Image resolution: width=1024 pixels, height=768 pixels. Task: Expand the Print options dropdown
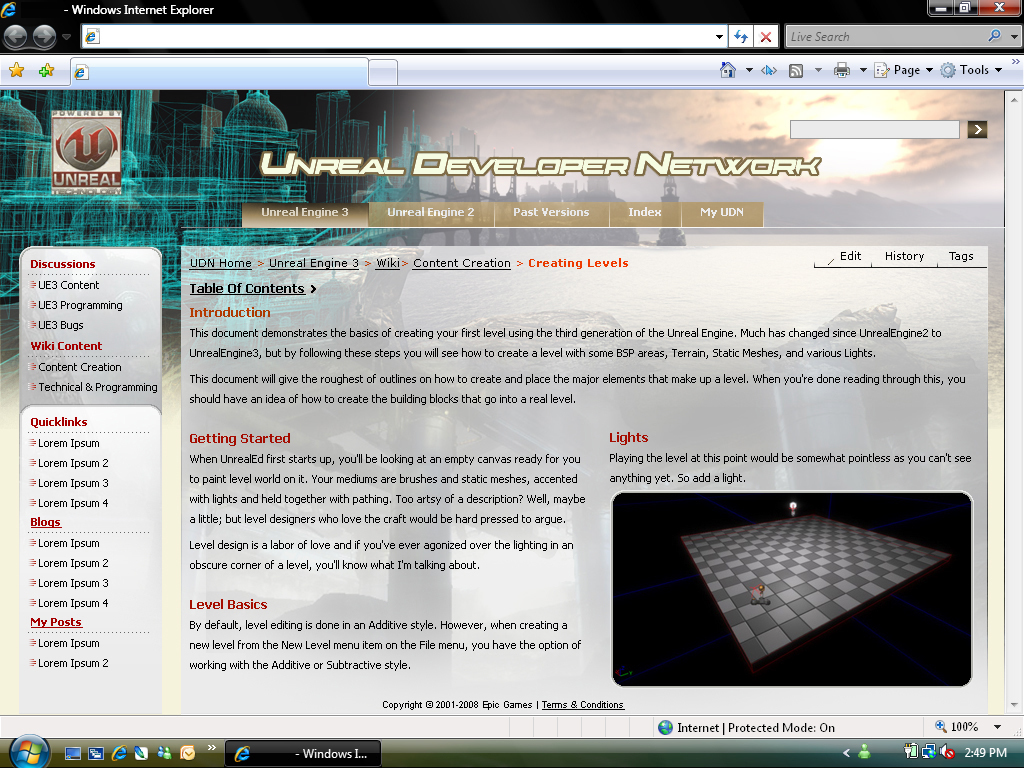(863, 70)
